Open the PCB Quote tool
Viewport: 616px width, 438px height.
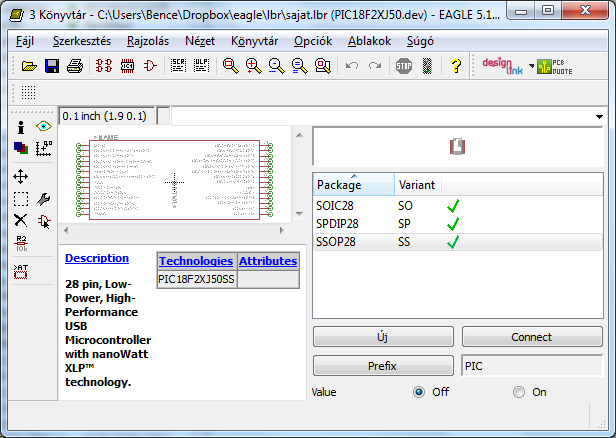[555, 66]
